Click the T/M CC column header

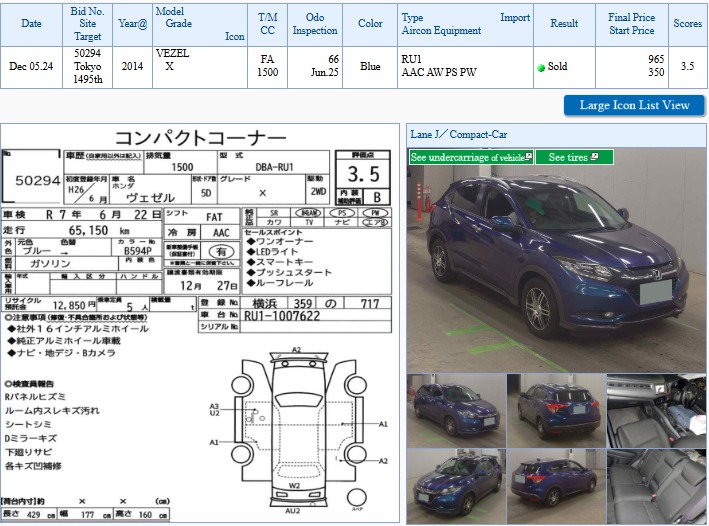267,24
